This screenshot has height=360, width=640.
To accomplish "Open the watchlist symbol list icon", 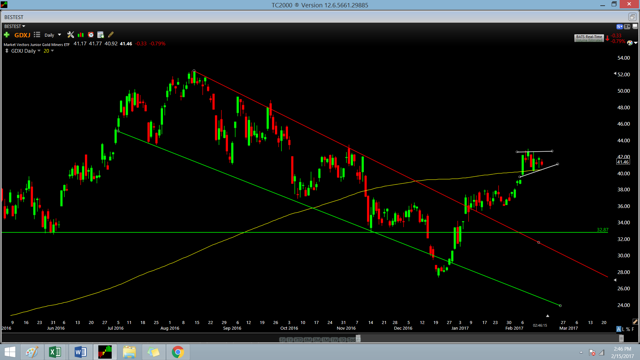I will click(x=37, y=35).
